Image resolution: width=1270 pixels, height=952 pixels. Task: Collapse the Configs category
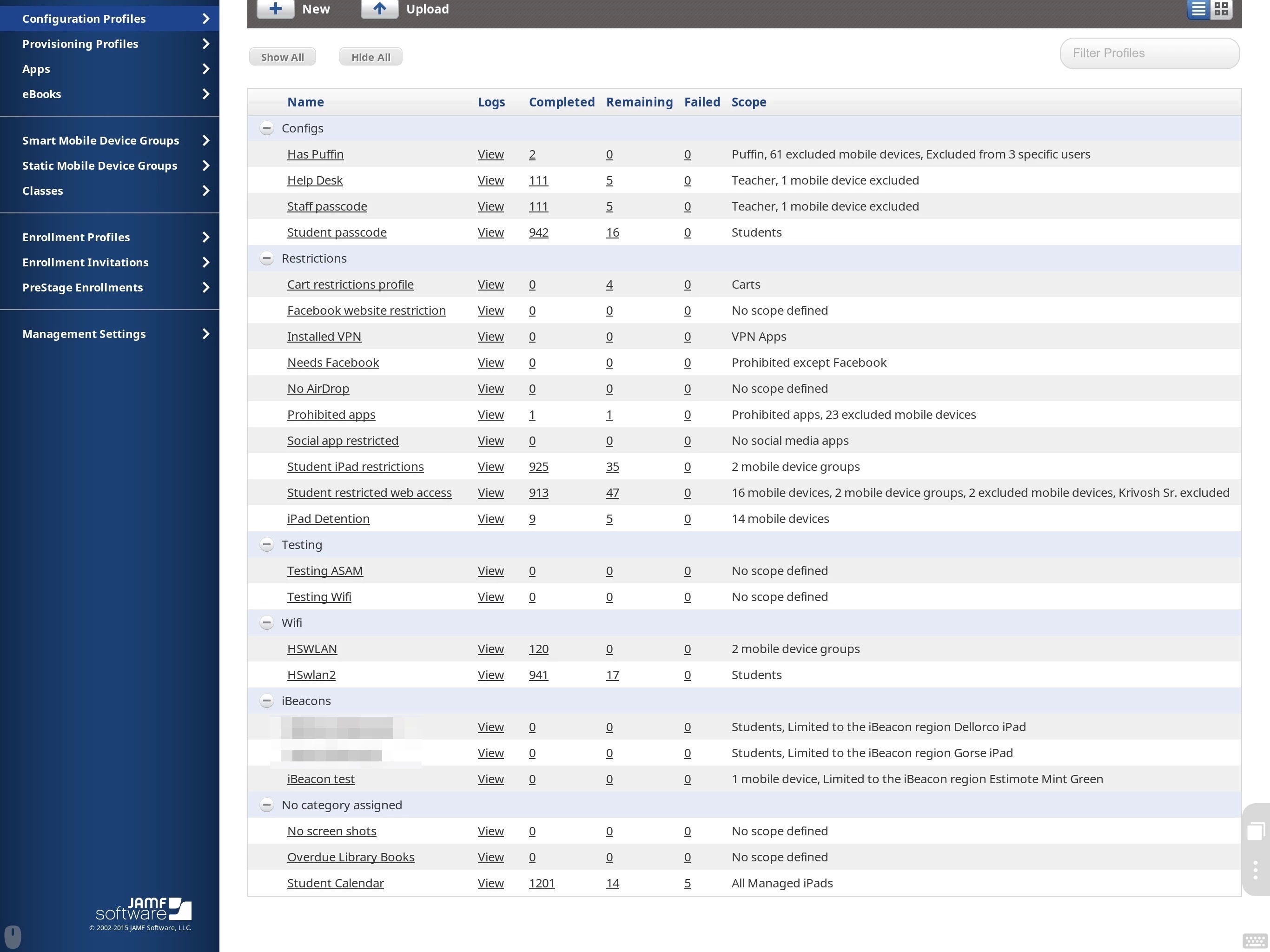point(266,128)
